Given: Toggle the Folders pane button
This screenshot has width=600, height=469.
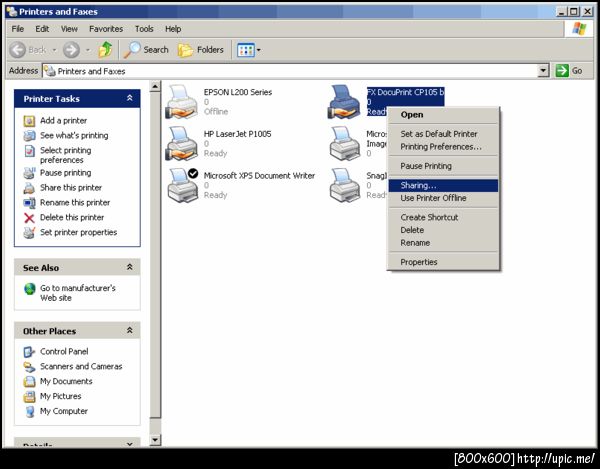Looking at the screenshot, I should 201,50.
